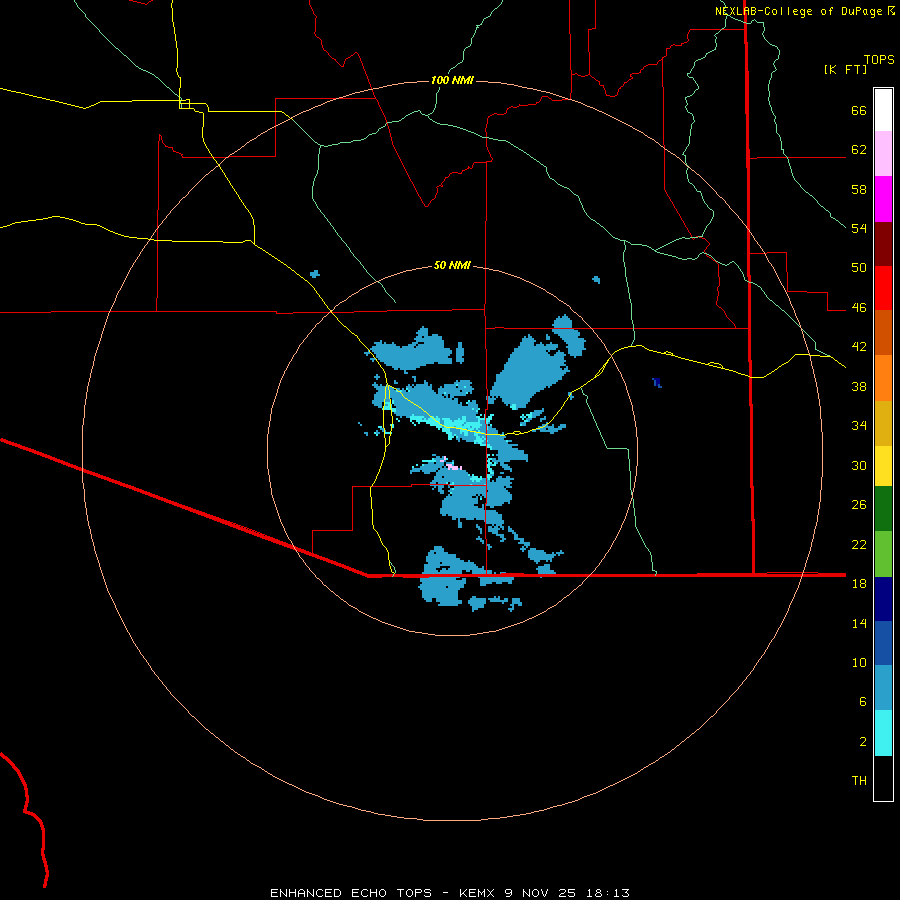Image resolution: width=900 pixels, height=900 pixels.
Task: Click the 100 NMI range ring label
Action: click(x=452, y=80)
